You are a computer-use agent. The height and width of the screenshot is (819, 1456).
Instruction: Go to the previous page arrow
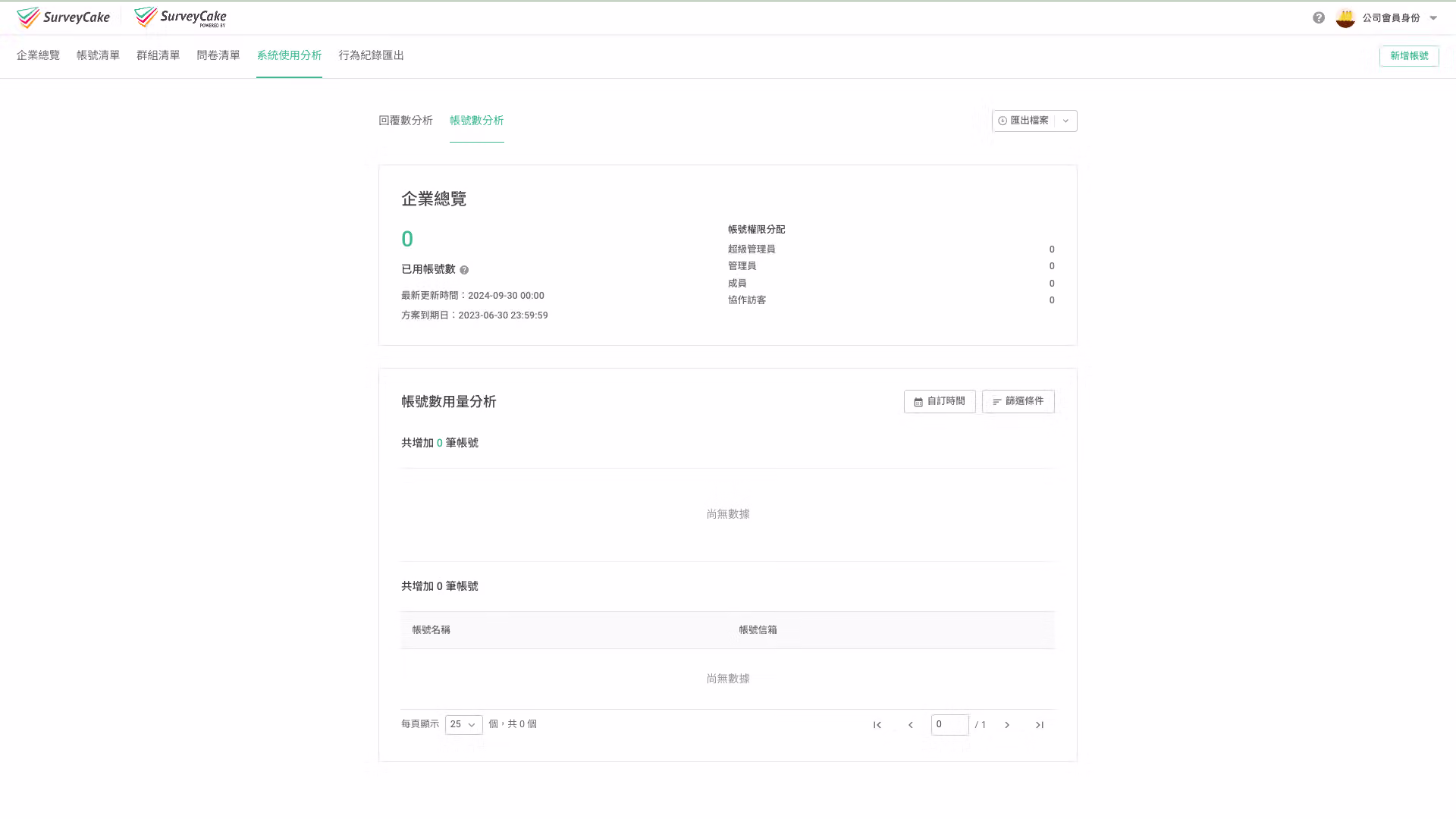pyautogui.click(x=911, y=725)
